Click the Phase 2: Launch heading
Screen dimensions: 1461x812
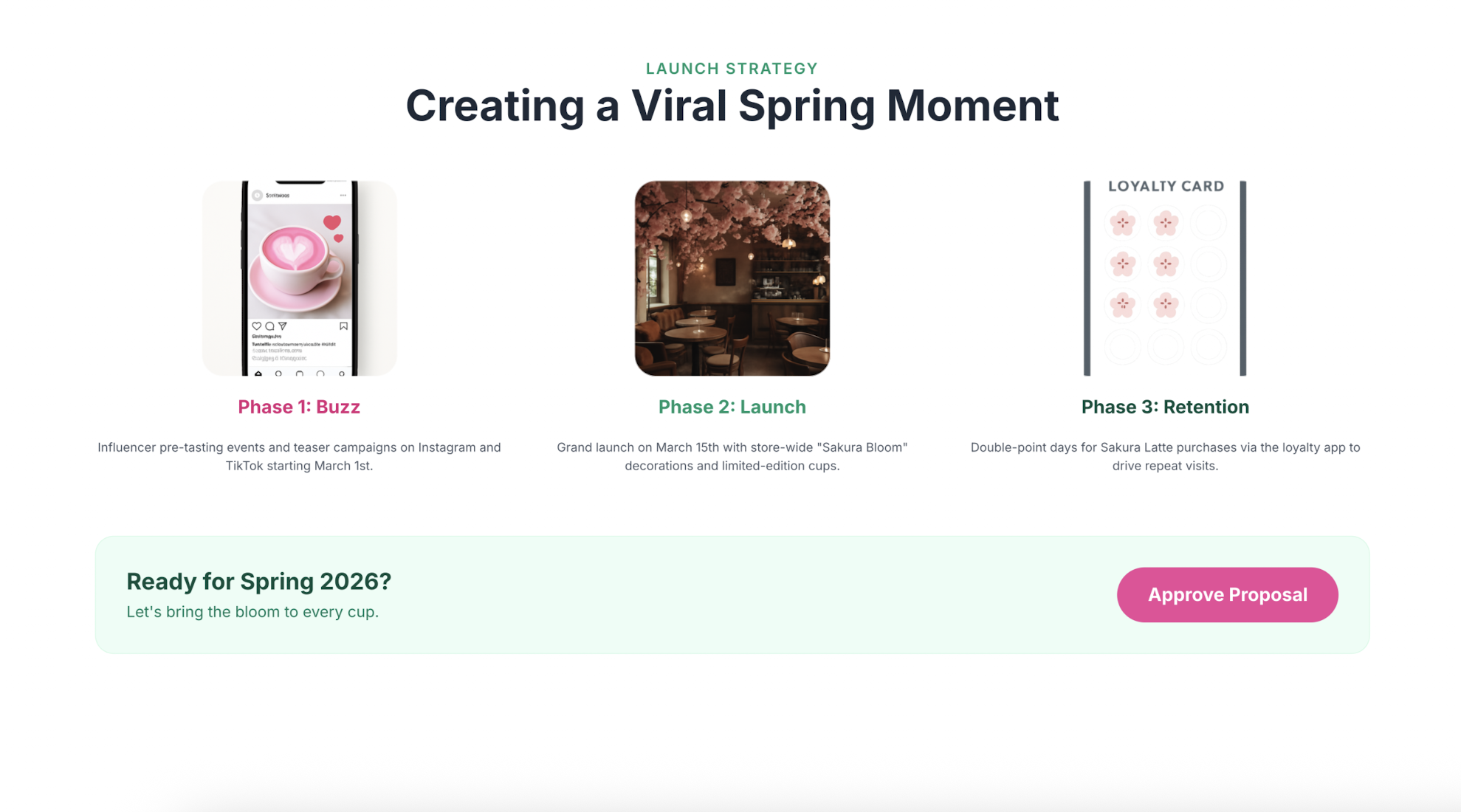[732, 407]
